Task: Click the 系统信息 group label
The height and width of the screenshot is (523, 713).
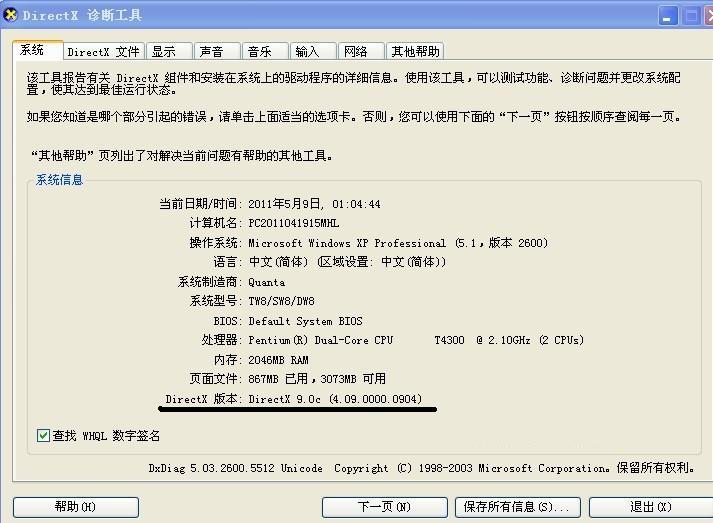Action: (x=60, y=180)
